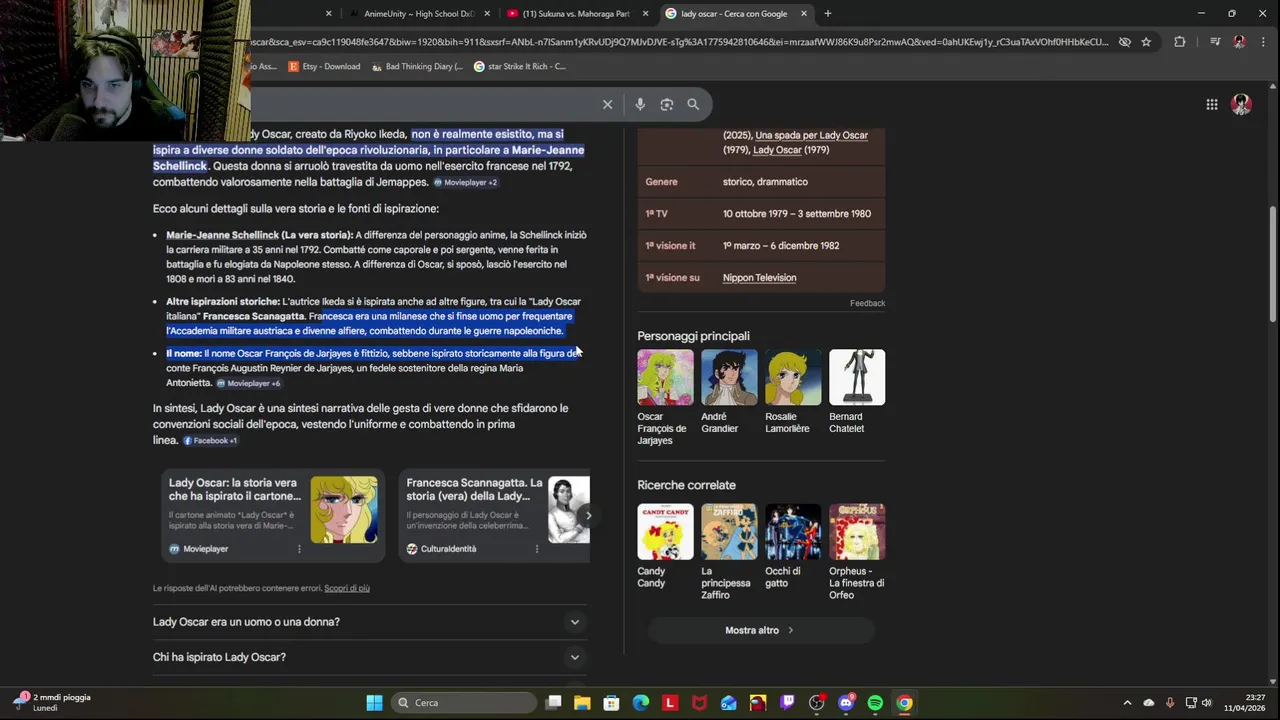Start a voice search with the microphone
This screenshot has width=1280, height=720.
640,104
